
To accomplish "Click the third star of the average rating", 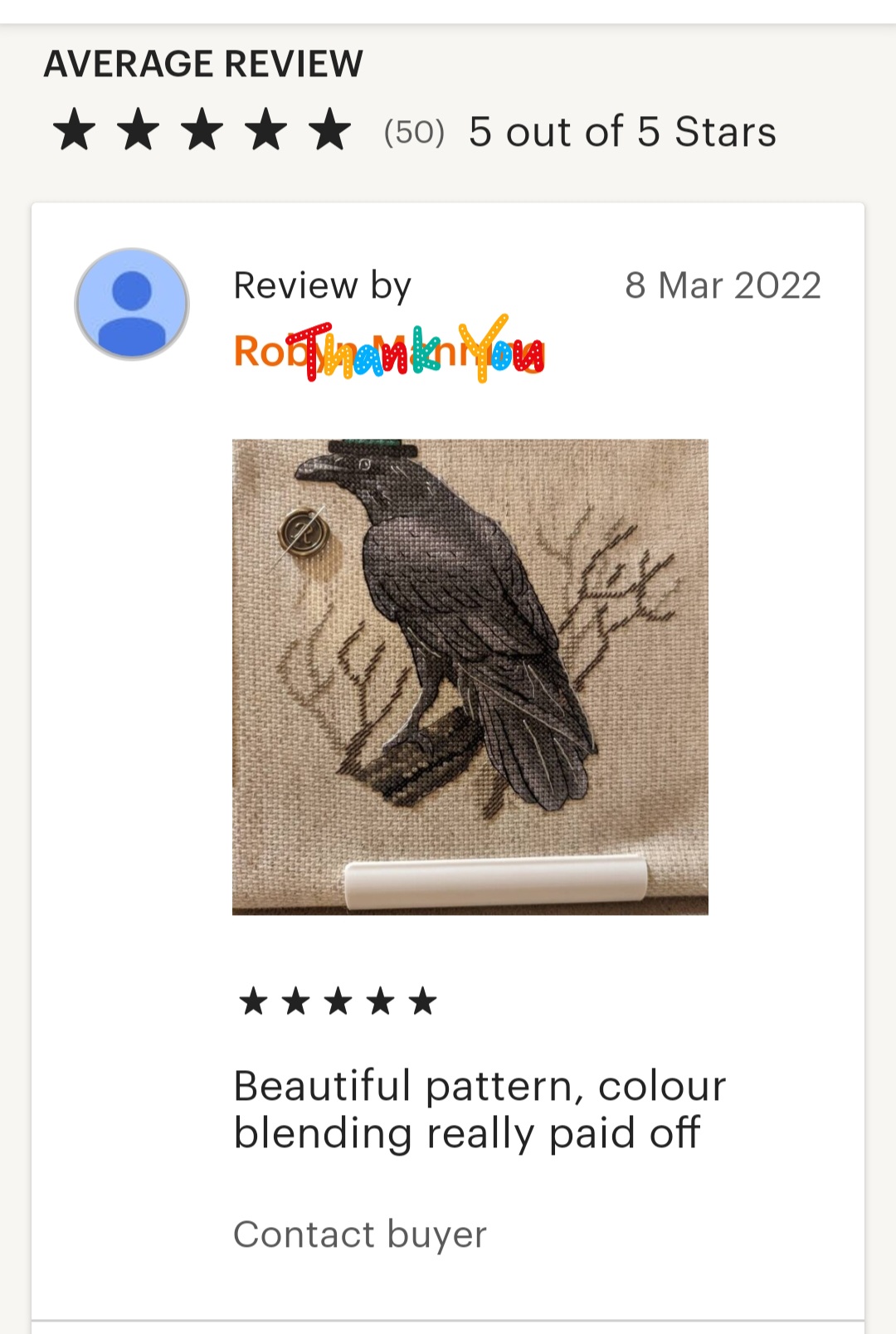I will 202,130.
